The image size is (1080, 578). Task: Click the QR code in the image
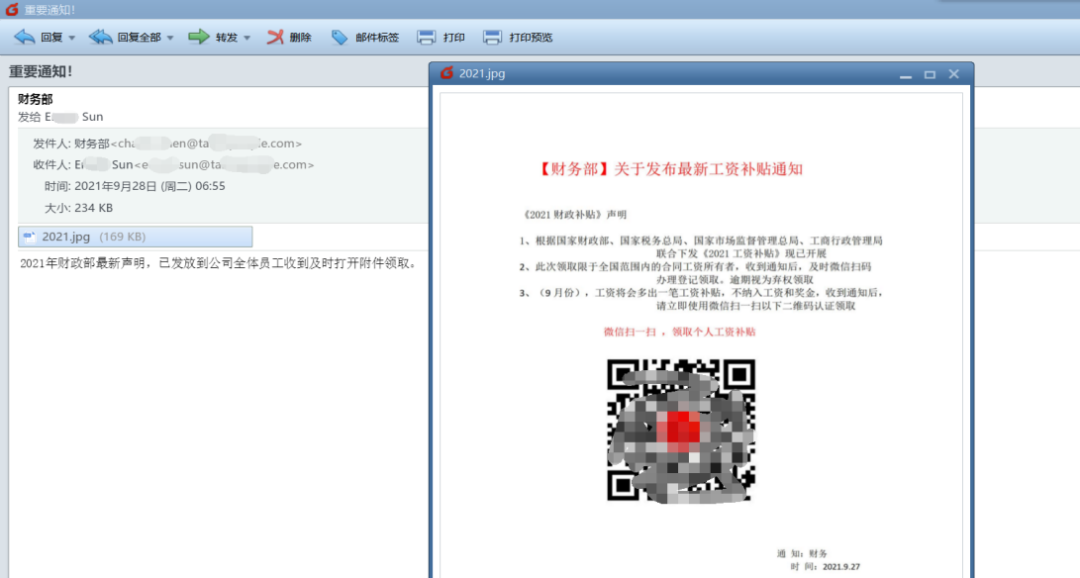[681, 431]
